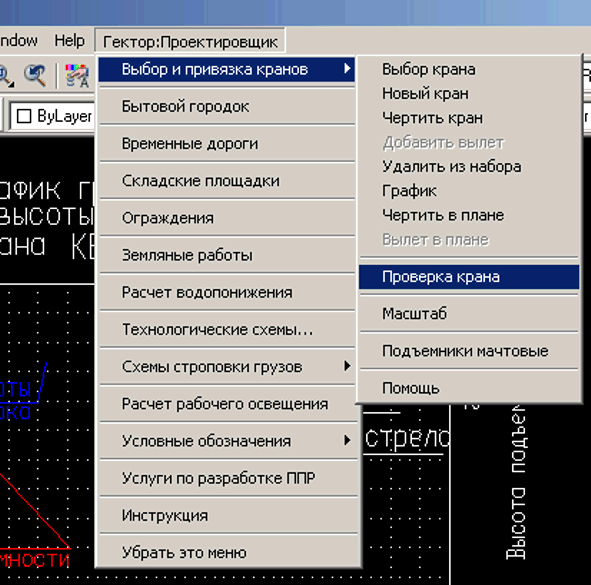Click arrow next to Выбор и привязка кранов

(x=347, y=69)
